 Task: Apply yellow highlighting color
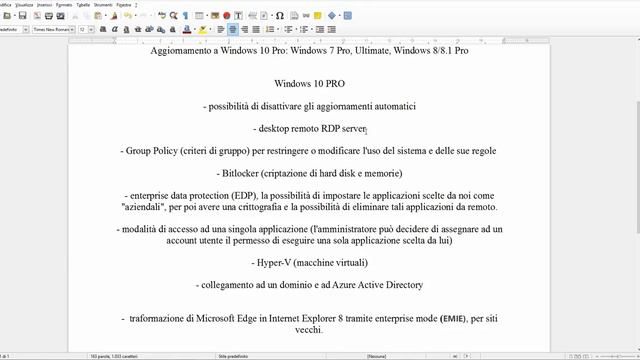point(203,29)
